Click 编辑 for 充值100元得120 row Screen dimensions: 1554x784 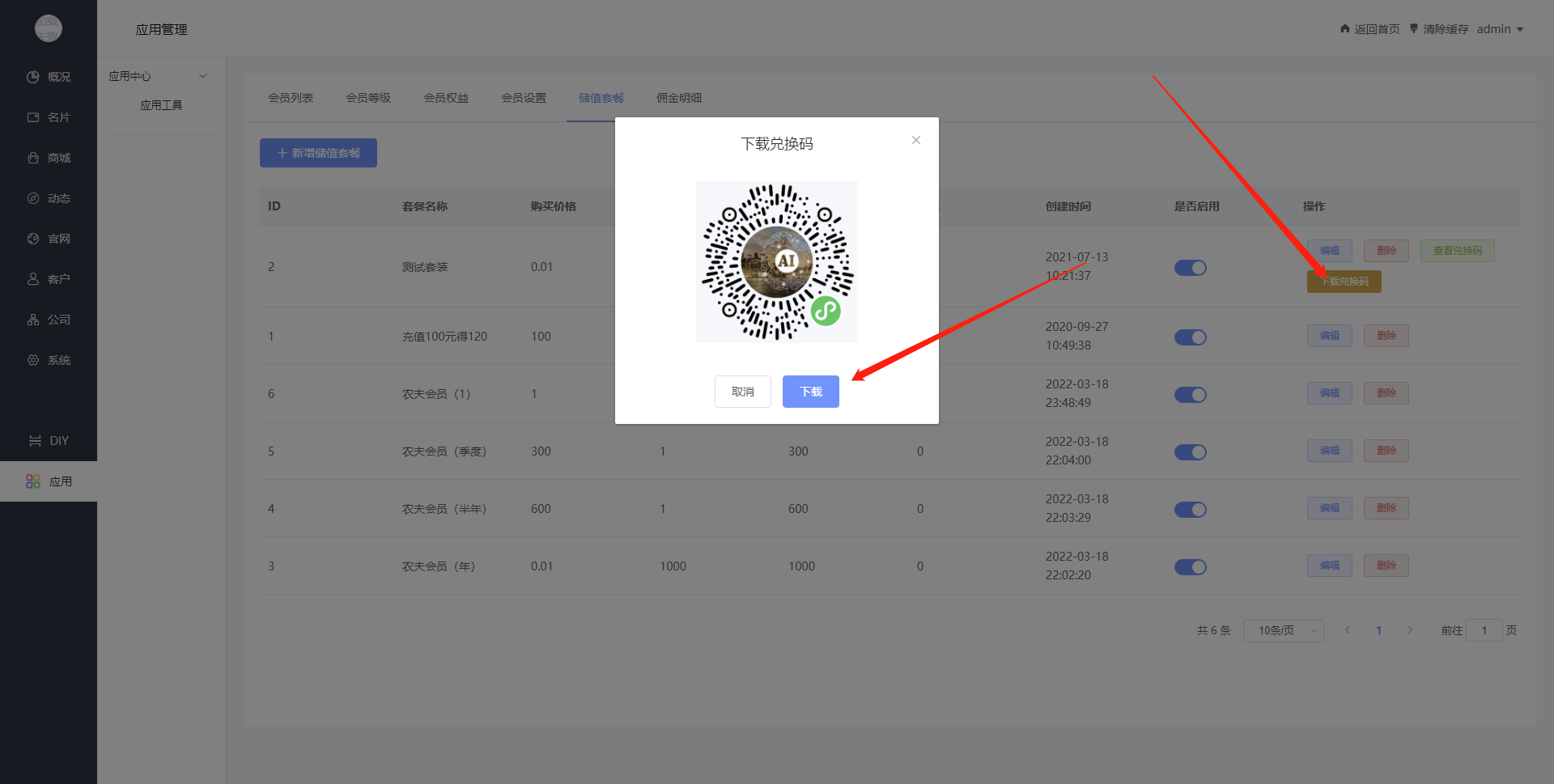point(1330,336)
